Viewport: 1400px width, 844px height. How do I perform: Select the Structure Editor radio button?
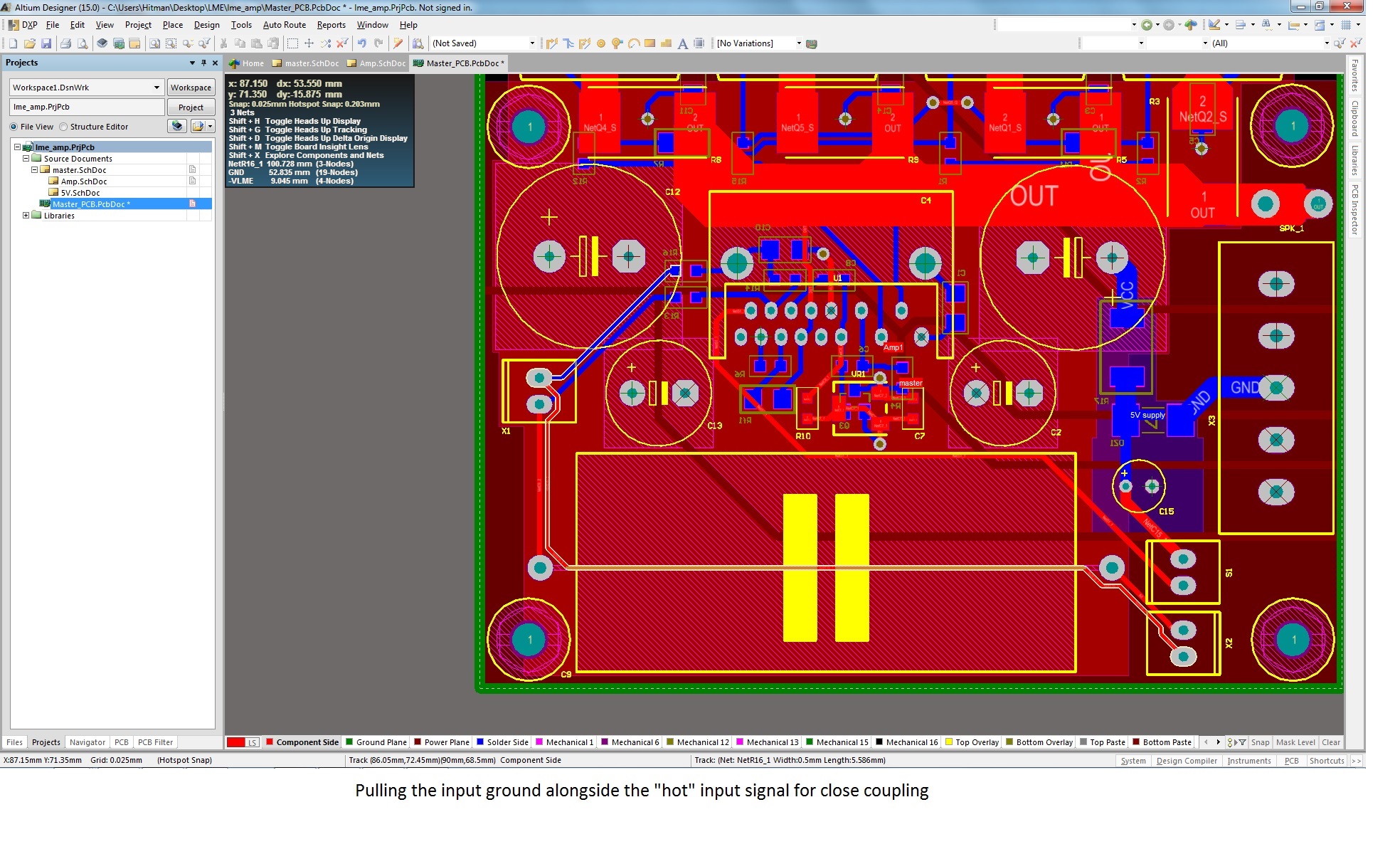tap(63, 127)
